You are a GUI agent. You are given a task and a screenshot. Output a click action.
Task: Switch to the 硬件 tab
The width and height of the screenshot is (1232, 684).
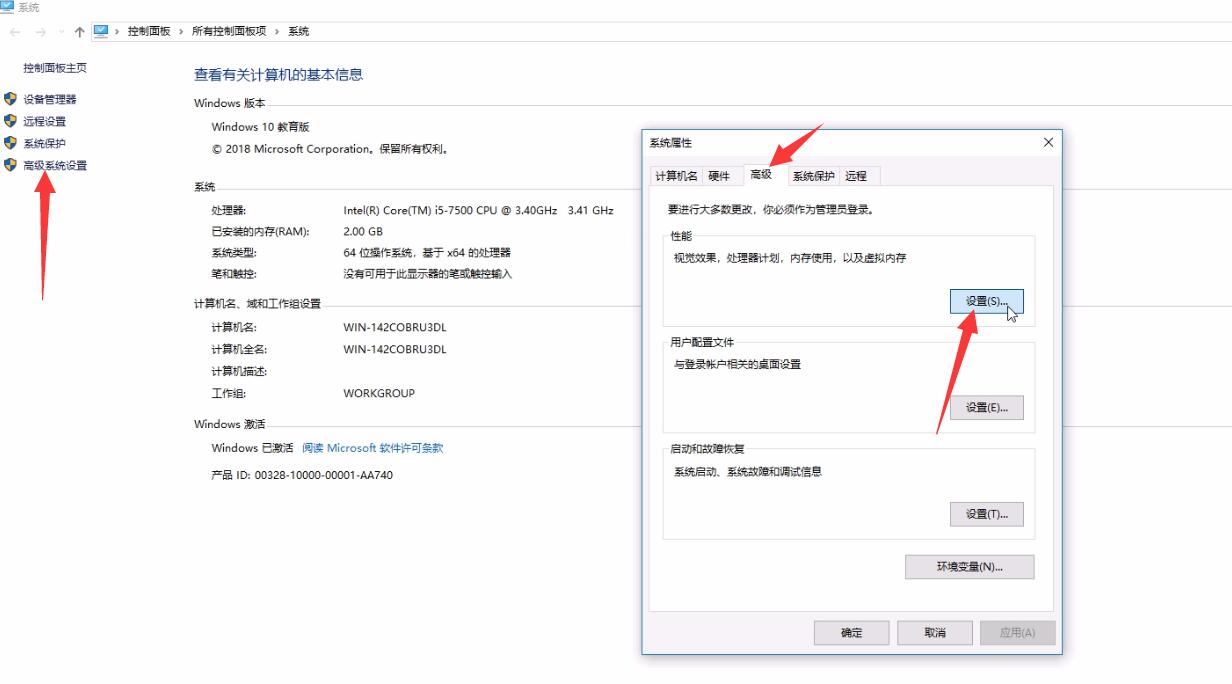click(719, 176)
